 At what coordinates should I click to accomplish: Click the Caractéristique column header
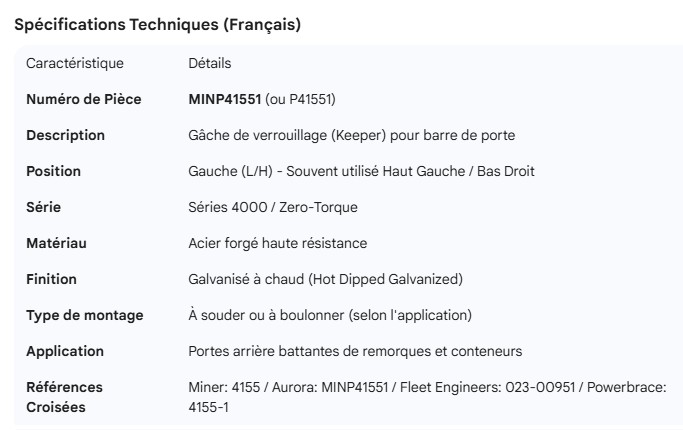[75, 63]
